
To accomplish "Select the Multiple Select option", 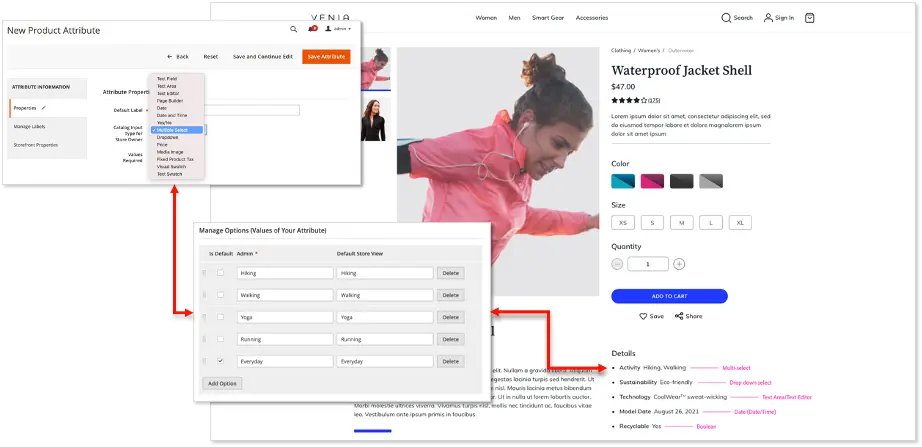I will point(176,130).
